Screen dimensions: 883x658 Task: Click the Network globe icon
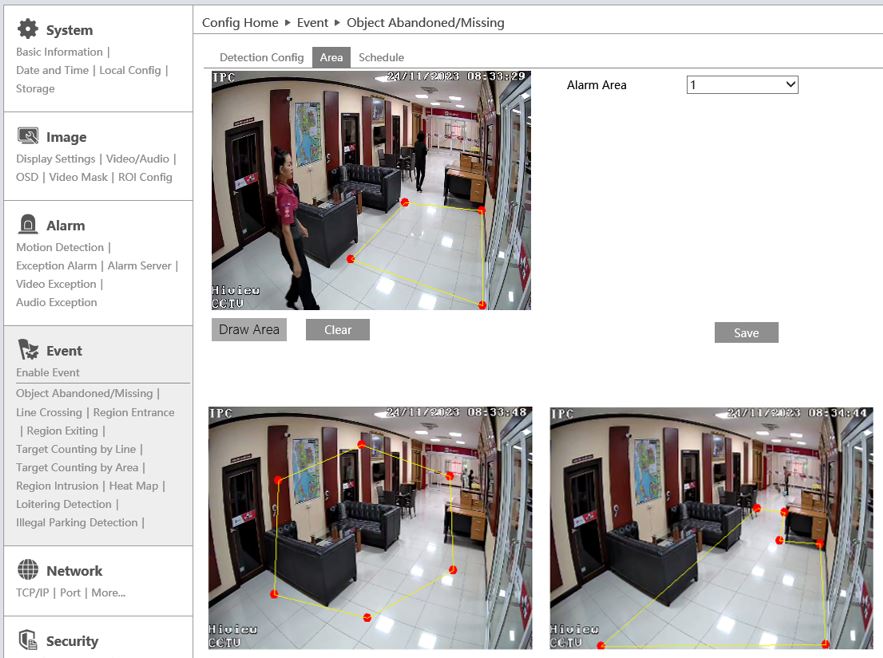coord(28,570)
